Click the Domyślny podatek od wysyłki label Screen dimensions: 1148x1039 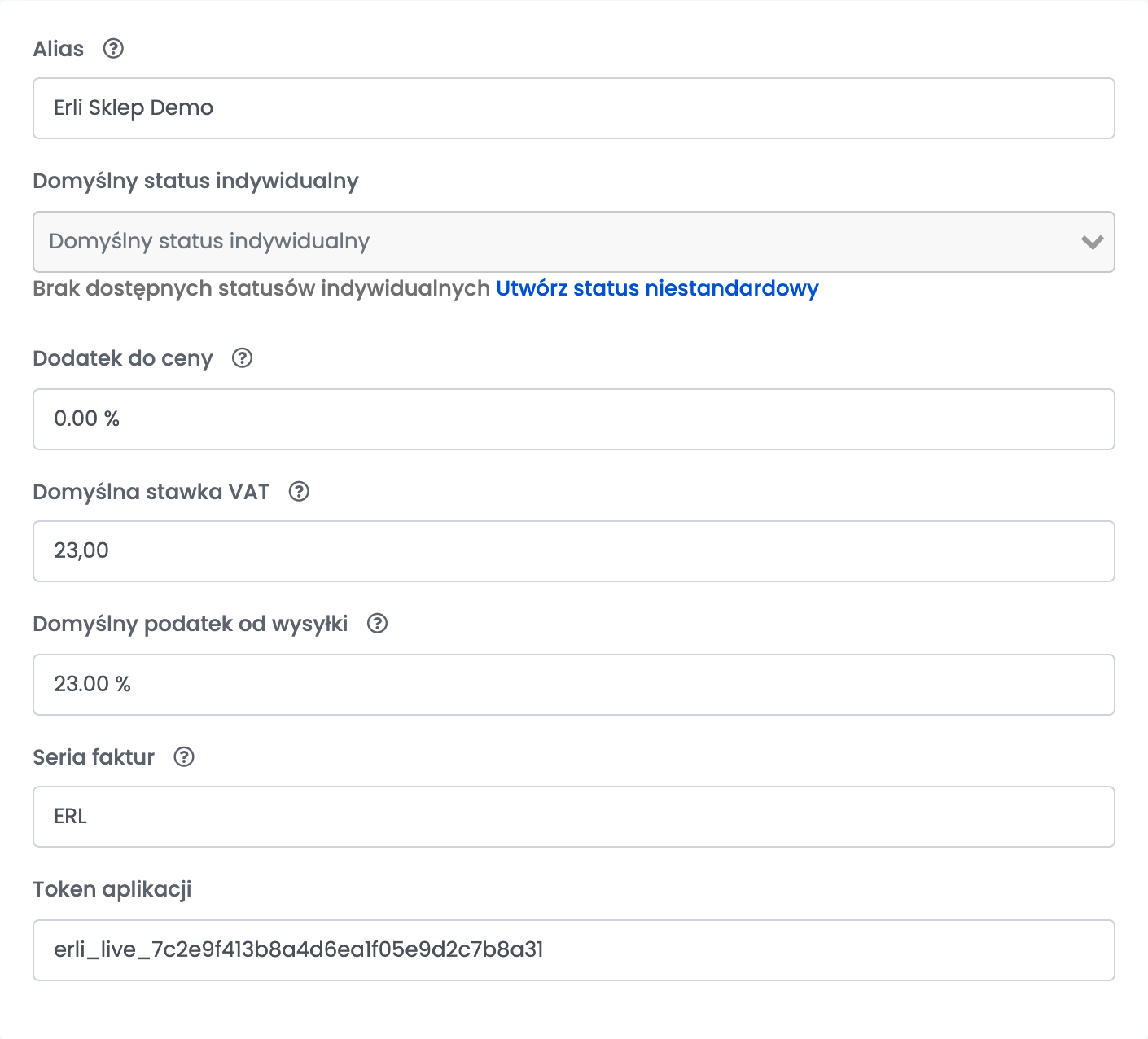[191, 624]
